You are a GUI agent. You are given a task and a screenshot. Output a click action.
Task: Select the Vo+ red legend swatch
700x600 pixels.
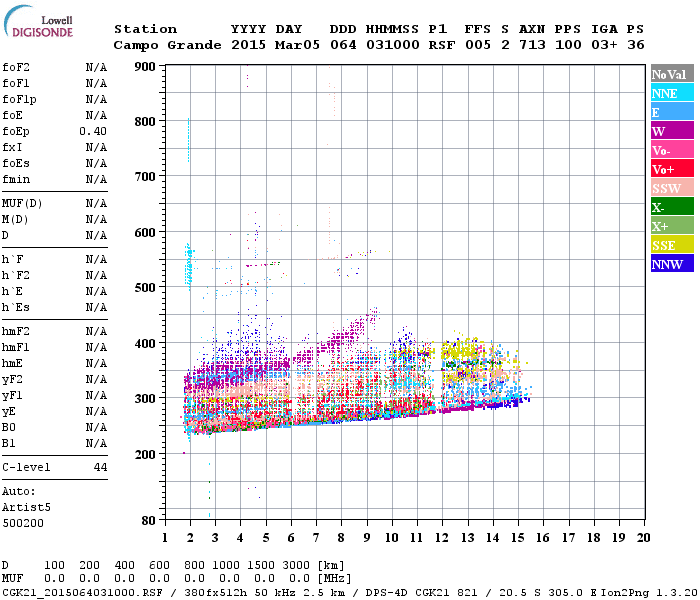[x=672, y=169]
